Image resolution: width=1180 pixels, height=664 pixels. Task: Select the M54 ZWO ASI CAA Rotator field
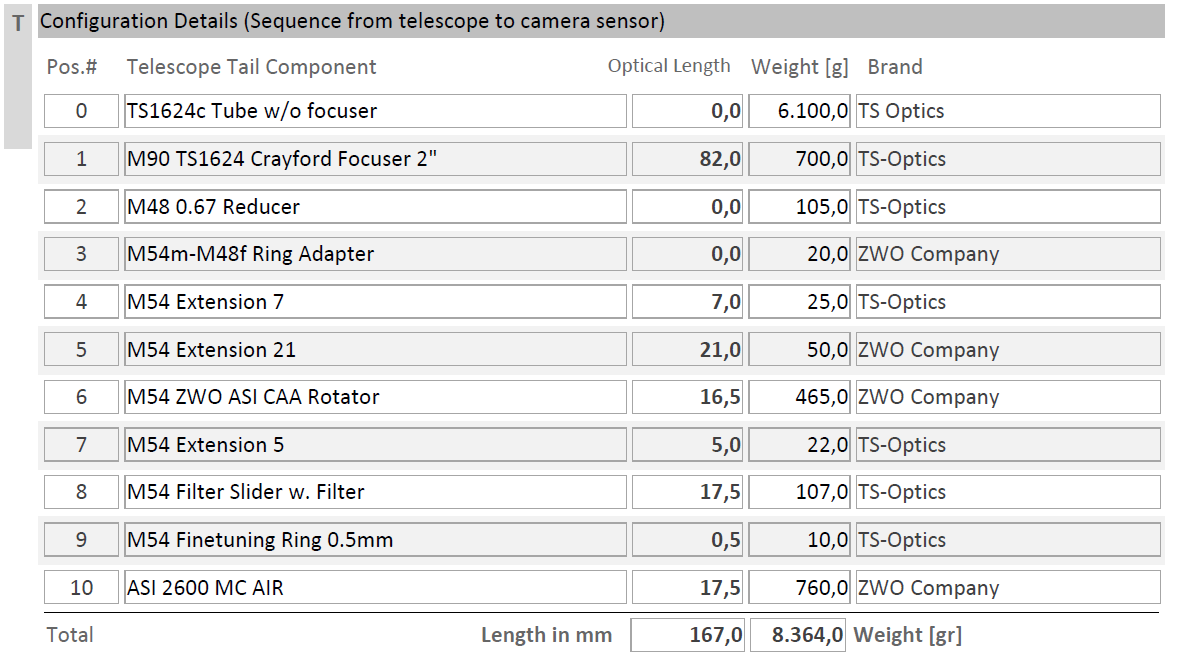coord(375,397)
